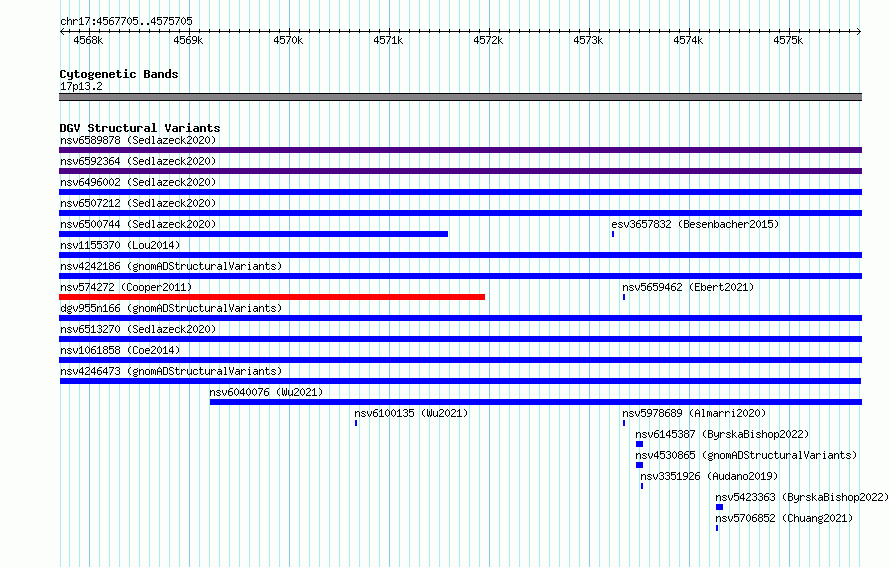Click the 17p13.2 band label
Viewport: 890px width, 567px height.
(81, 86)
